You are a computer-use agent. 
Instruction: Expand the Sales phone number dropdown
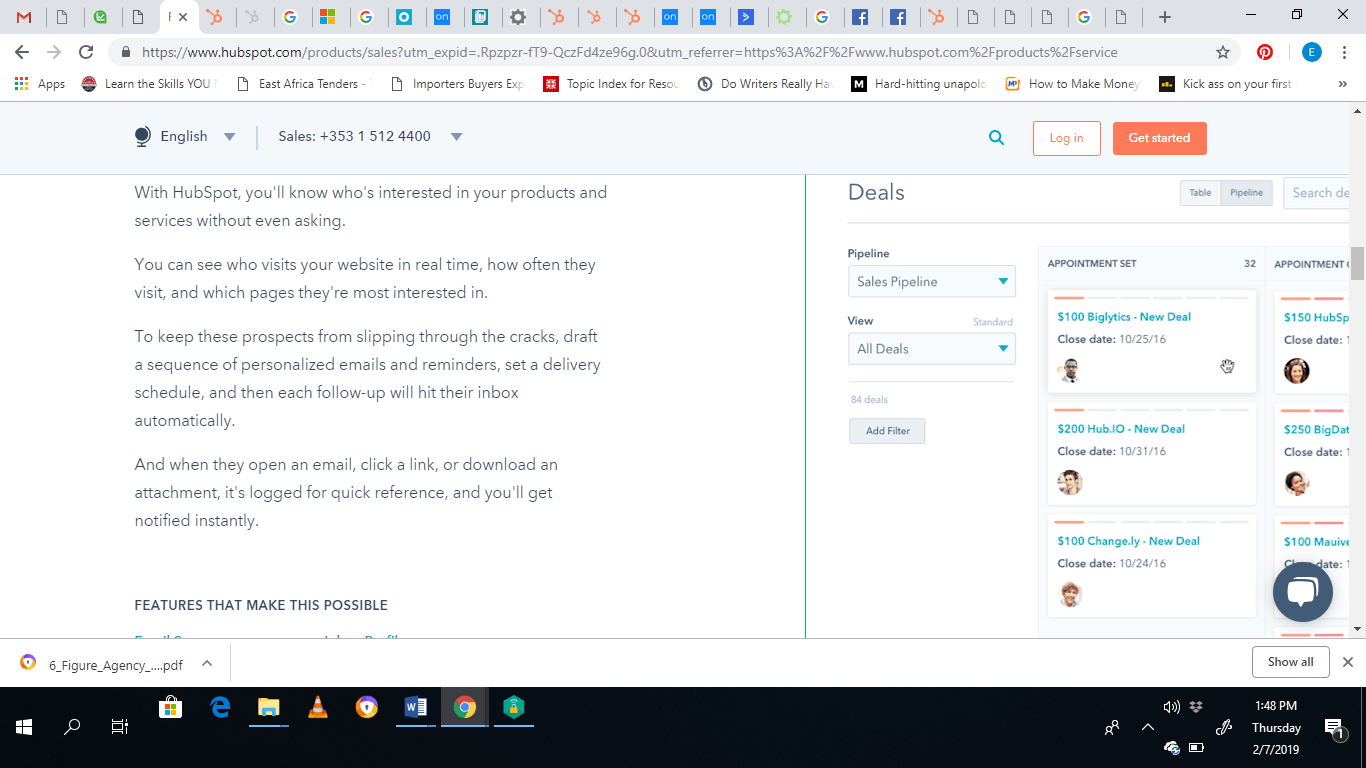pyautogui.click(x=457, y=137)
